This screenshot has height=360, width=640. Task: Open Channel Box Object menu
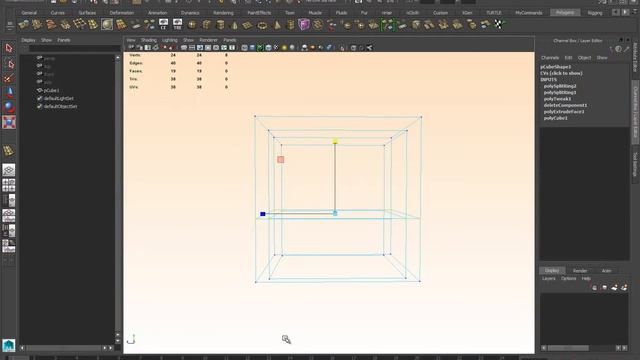584,58
